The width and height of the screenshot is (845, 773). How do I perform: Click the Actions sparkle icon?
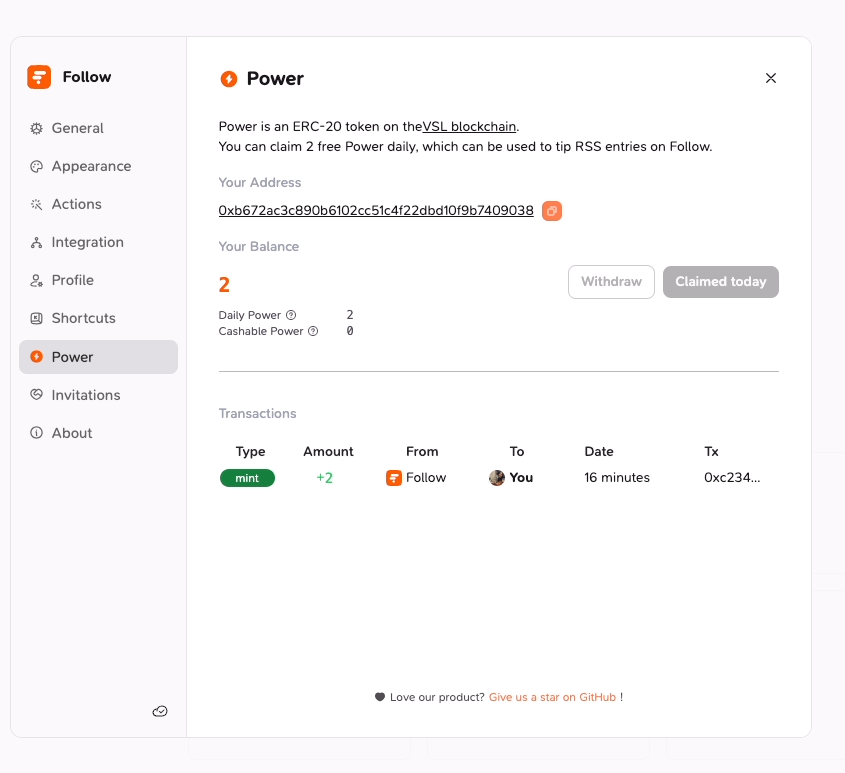[36, 204]
